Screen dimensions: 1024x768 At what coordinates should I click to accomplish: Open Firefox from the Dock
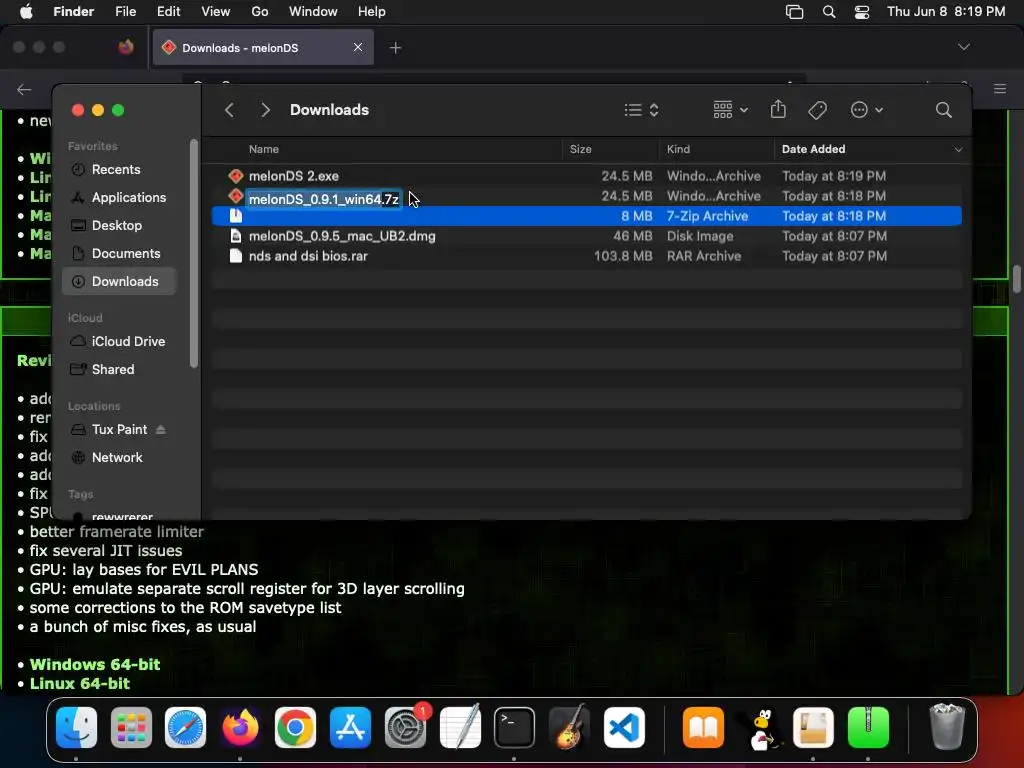coord(240,727)
